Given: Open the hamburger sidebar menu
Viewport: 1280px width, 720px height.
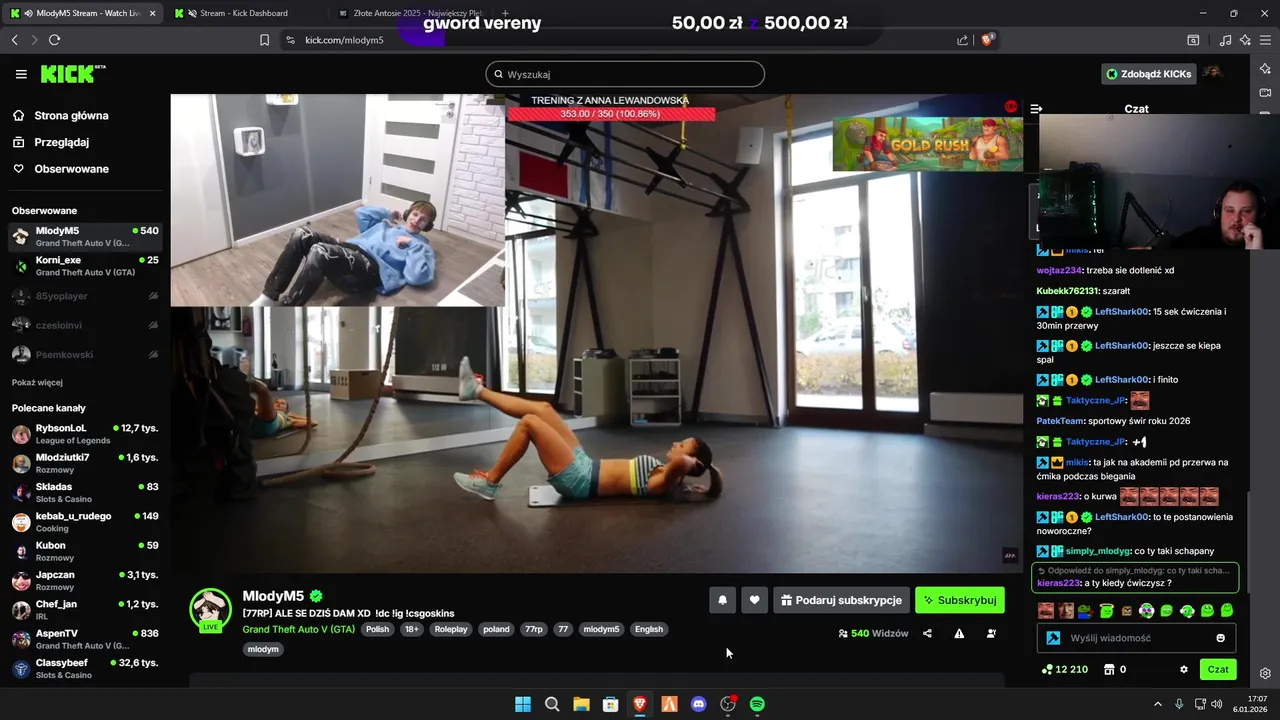Looking at the screenshot, I should click(x=21, y=74).
